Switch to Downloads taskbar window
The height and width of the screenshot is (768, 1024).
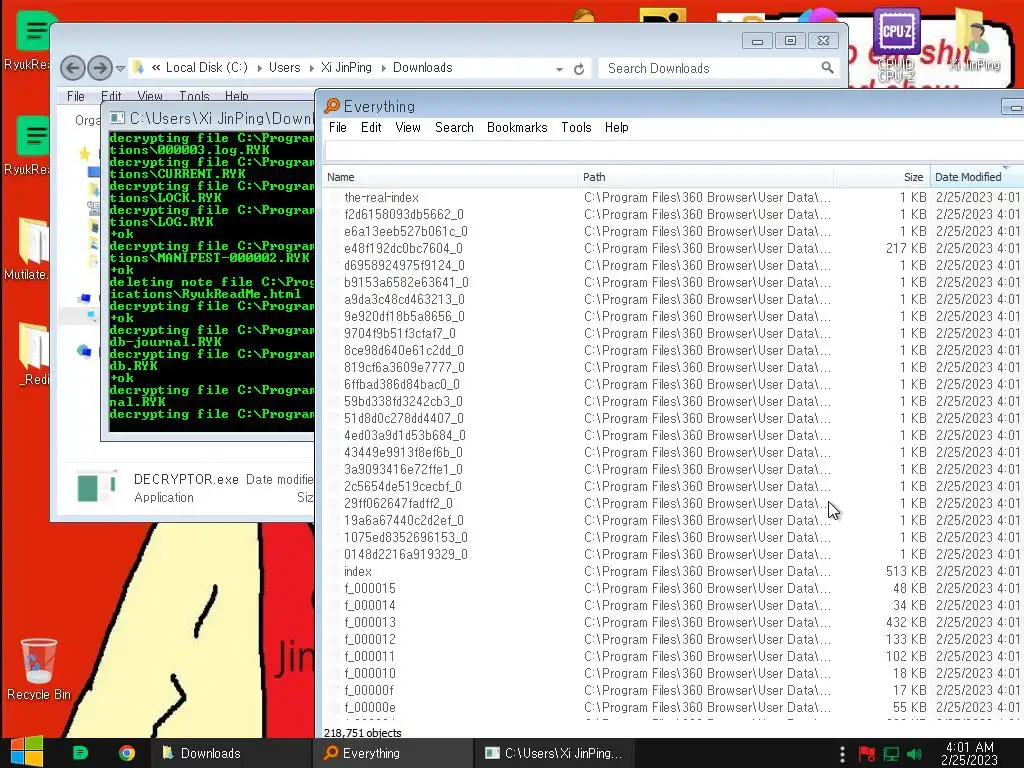pos(231,753)
